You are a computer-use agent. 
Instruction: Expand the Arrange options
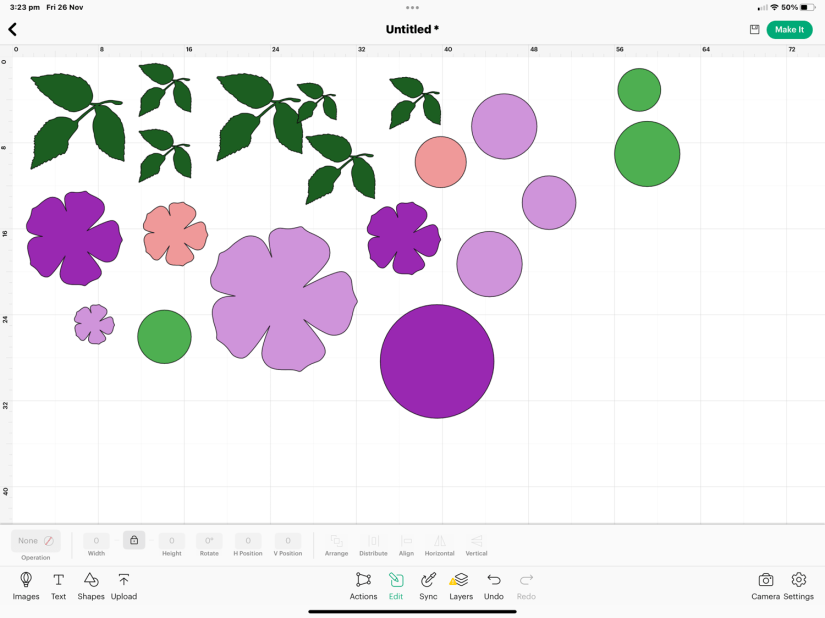[336, 544]
